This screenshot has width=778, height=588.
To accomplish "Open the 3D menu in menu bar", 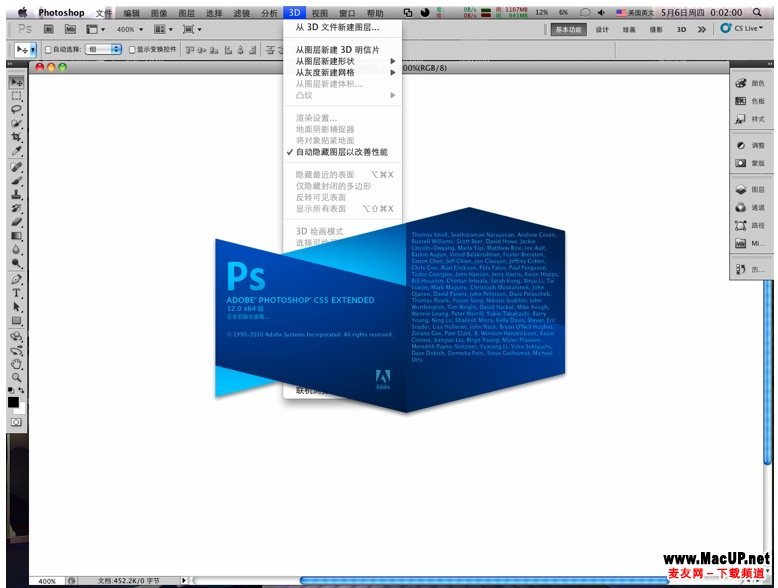I will 294,12.
